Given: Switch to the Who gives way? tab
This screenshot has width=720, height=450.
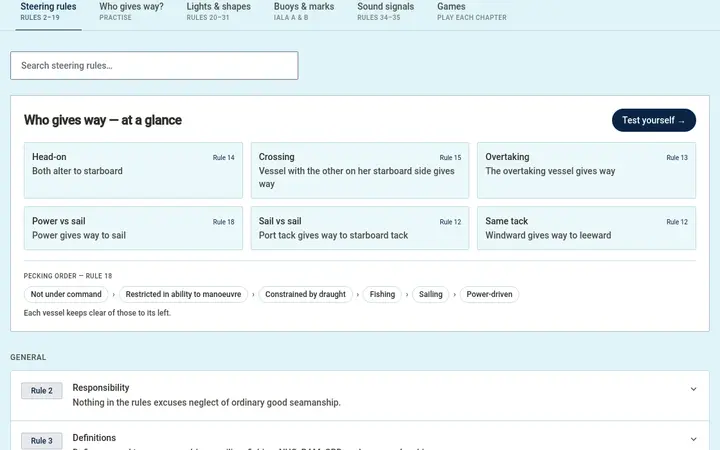Looking at the screenshot, I should click(x=131, y=11).
